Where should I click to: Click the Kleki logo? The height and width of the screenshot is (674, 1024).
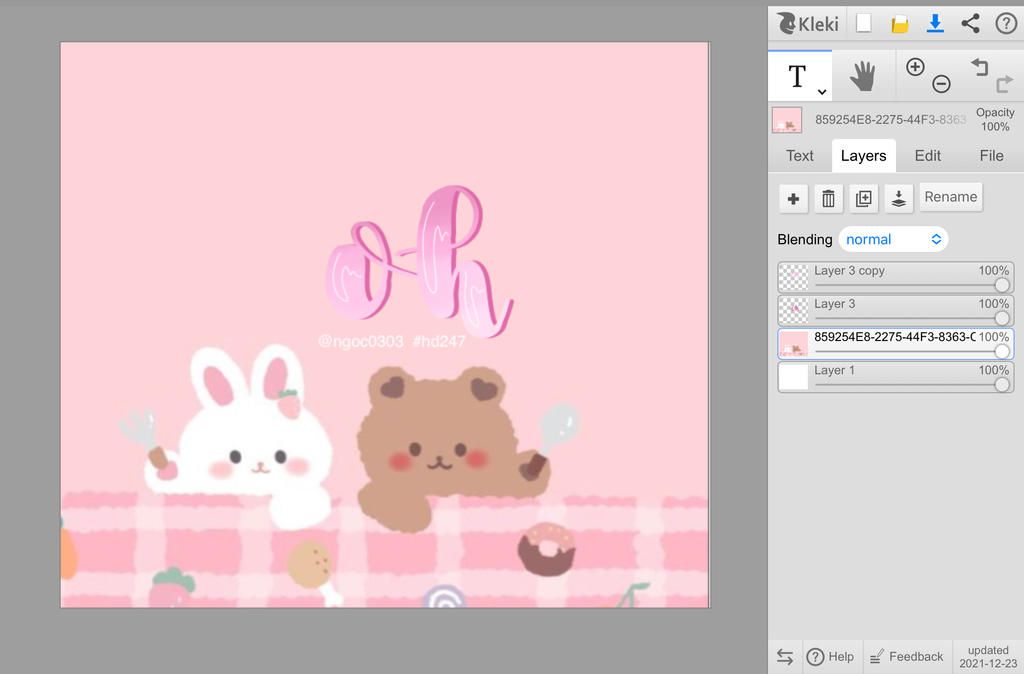point(807,24)
